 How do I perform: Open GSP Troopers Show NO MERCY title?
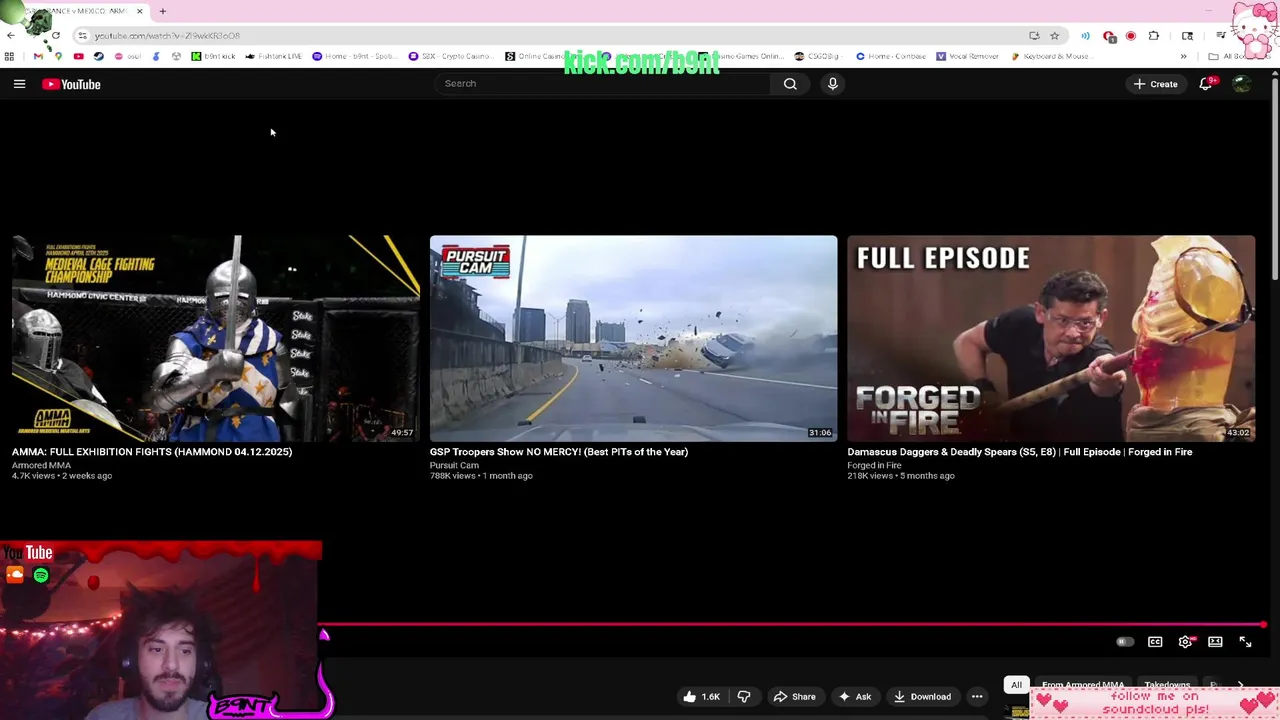tap(559, 452)
